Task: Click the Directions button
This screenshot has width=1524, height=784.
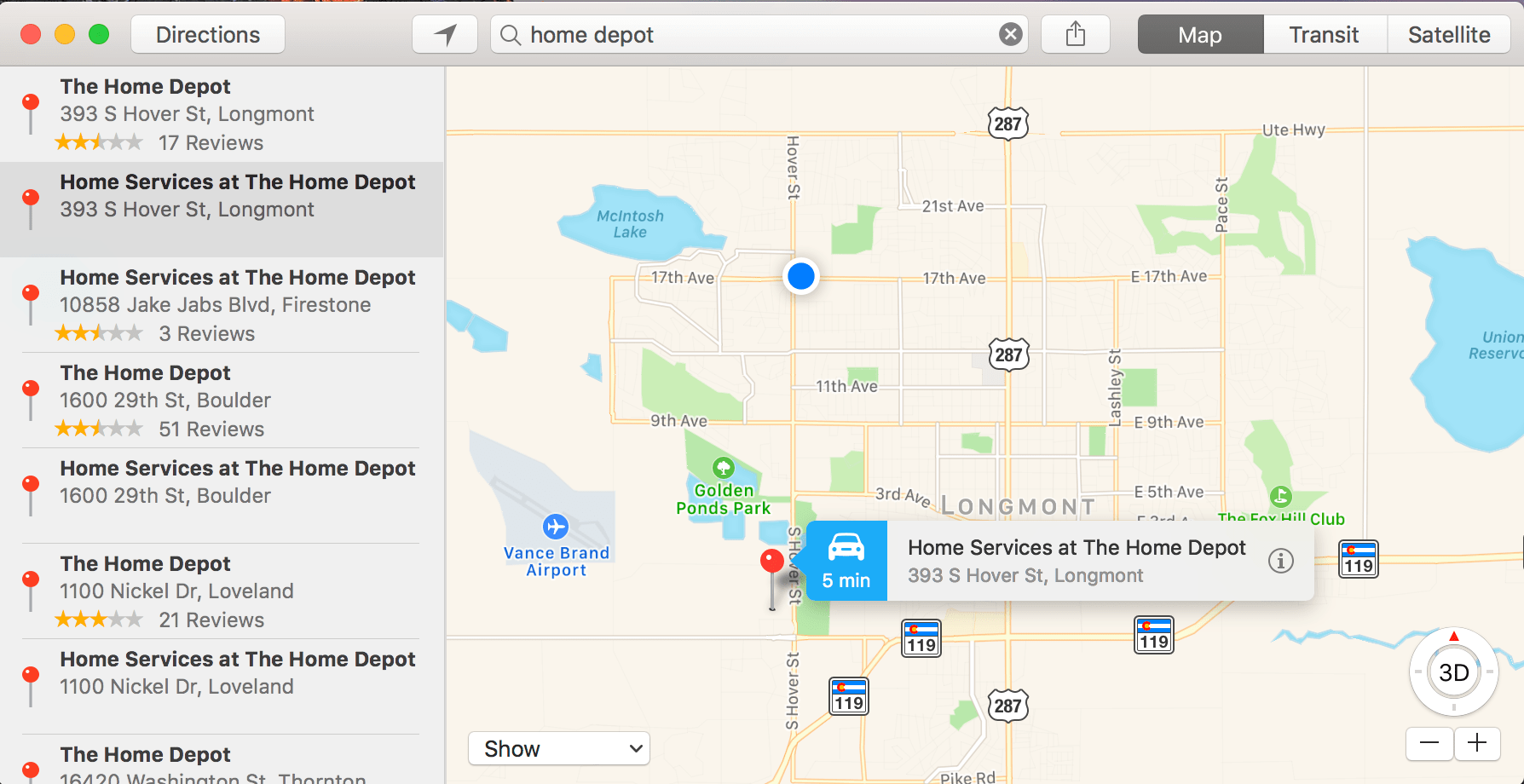Action: tap(208, 35)
